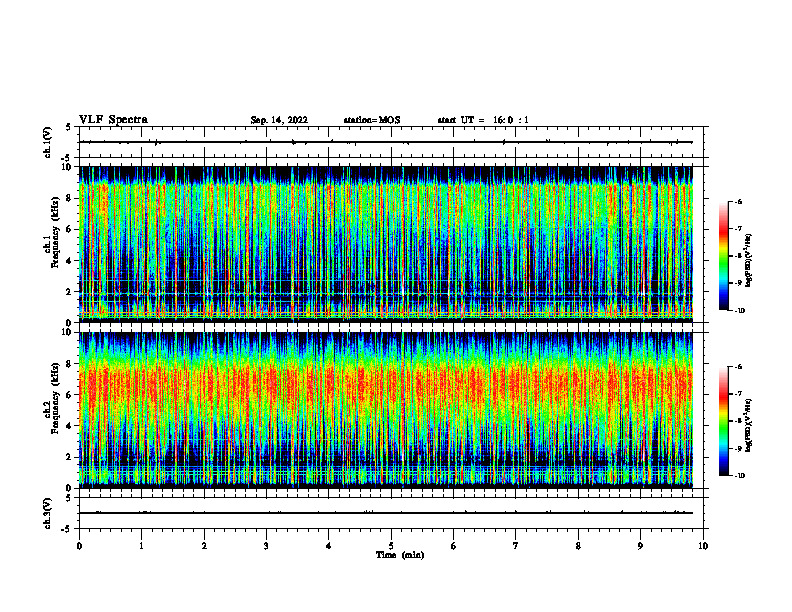This screenshot has height=612, width=792.
Task: Click the ch.3 voltage waveform trace
Action: coord(385,513)
